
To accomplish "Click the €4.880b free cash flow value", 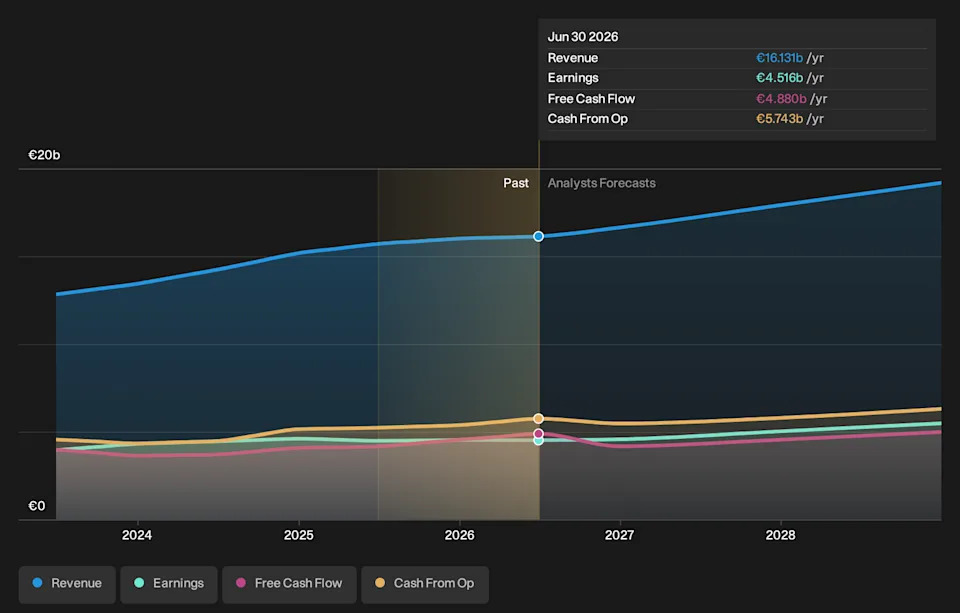I will (781, 99).
